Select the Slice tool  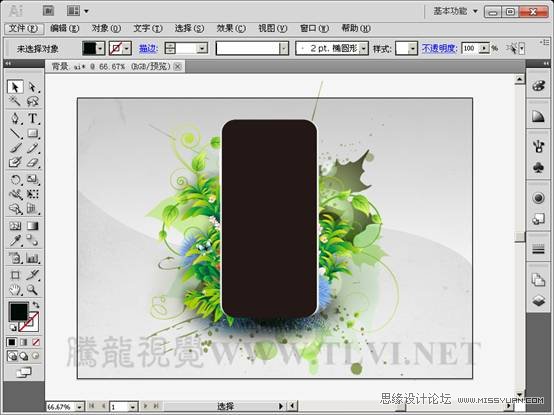(x=33, y=275)
